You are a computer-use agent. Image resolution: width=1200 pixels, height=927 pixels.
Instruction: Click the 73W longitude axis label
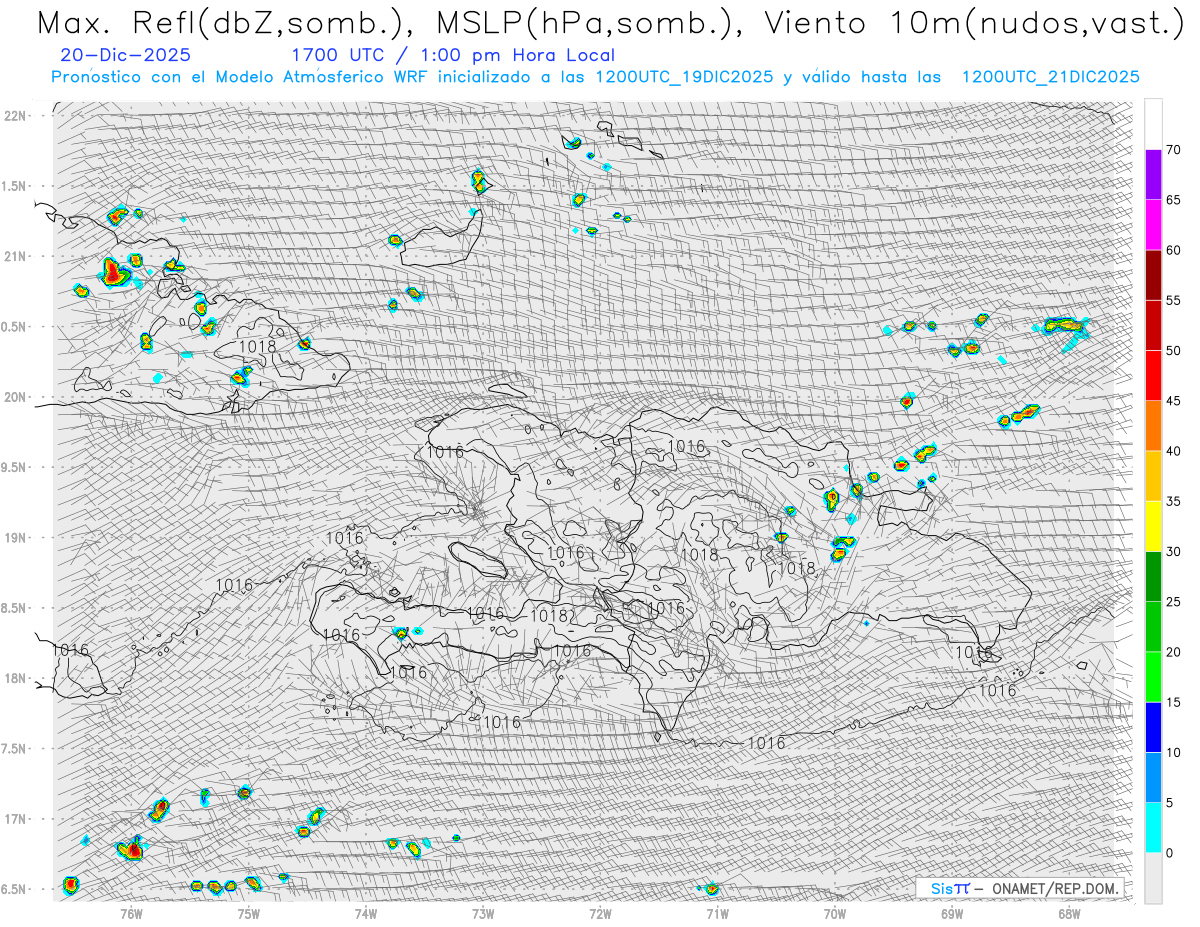pyautogui.click(x=482, y=913)
